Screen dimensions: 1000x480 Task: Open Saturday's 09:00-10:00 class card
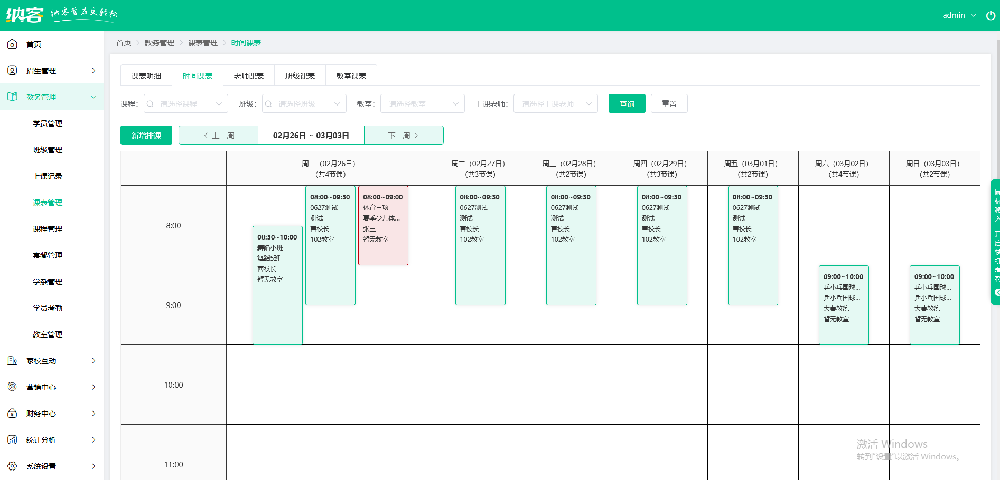point(844,305)
